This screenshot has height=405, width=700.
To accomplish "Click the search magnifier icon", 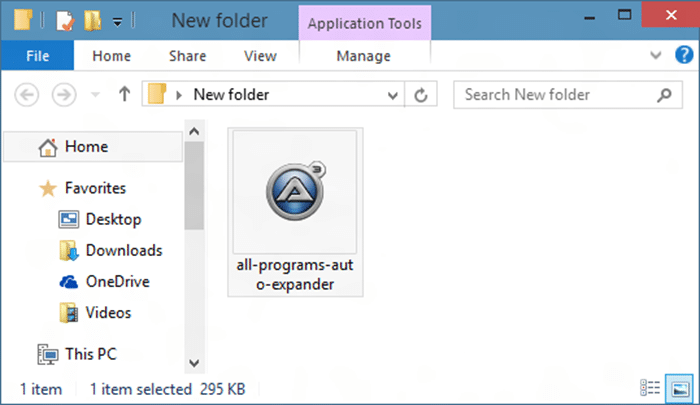I will pyautogui.click(x=664, y=95).
